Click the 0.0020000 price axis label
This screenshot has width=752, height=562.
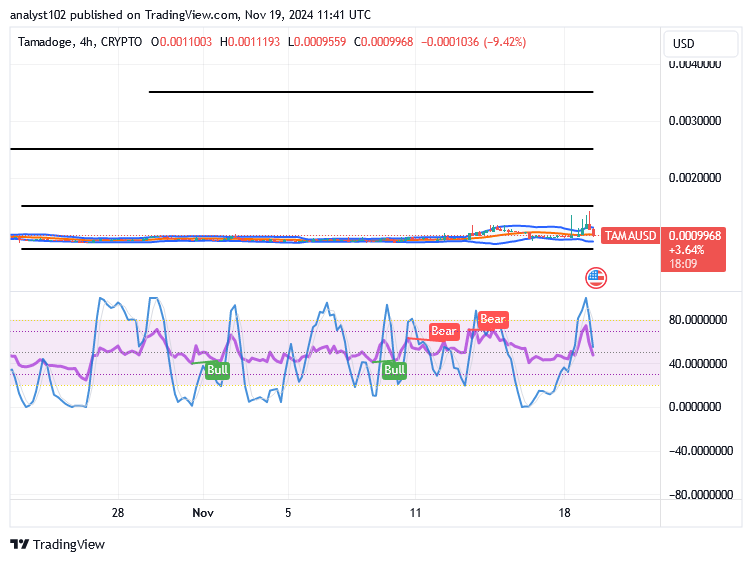coord(695,178)
